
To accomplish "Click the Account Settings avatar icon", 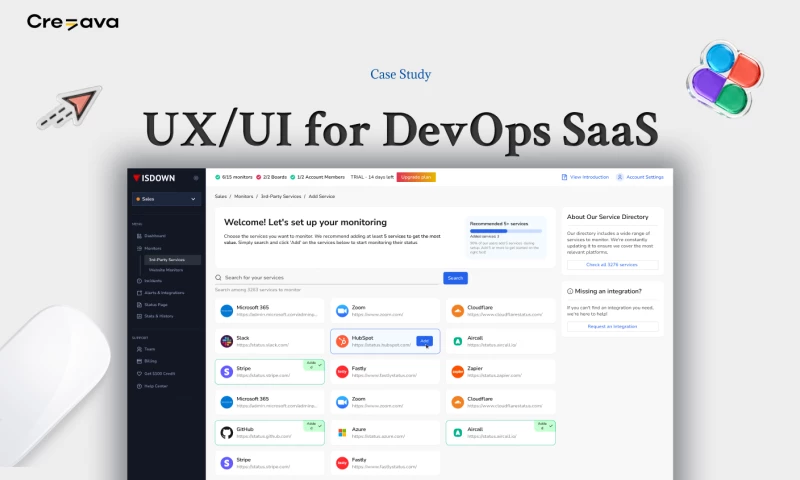I will point(619,177).
